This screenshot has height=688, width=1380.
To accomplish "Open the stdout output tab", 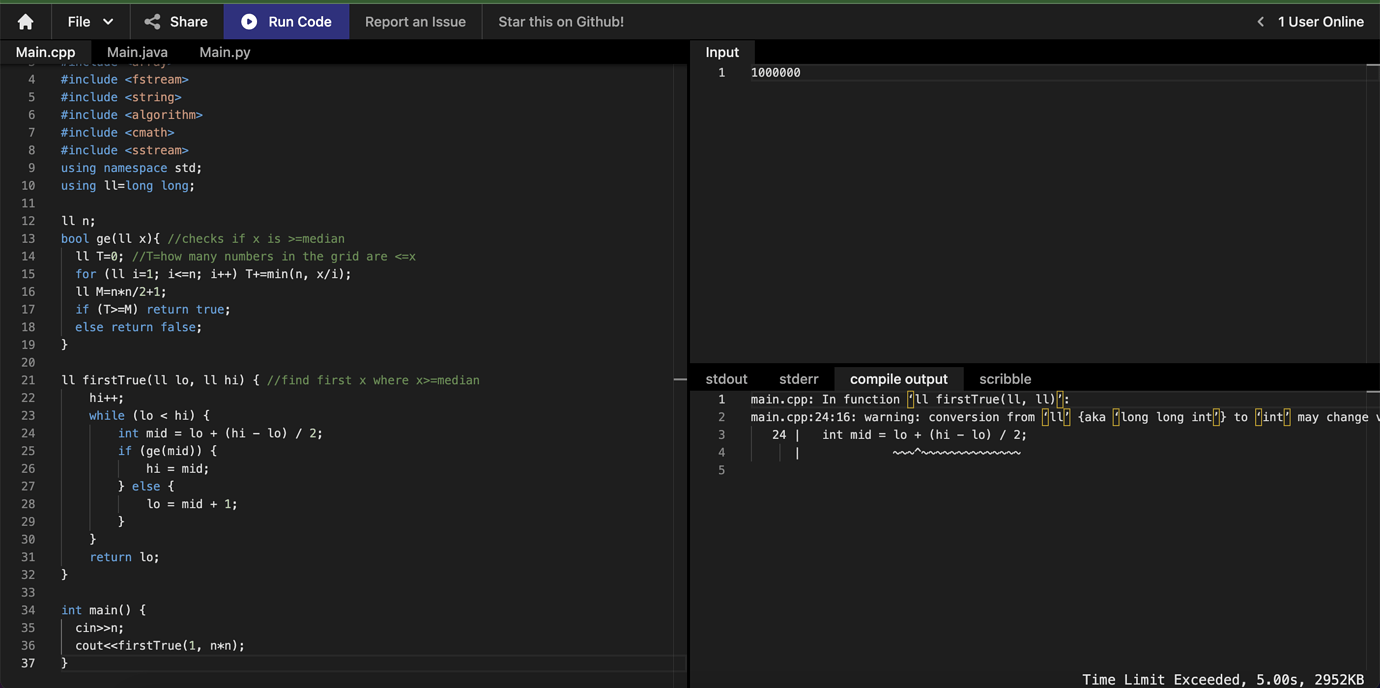I will click(x=726, y=379).
